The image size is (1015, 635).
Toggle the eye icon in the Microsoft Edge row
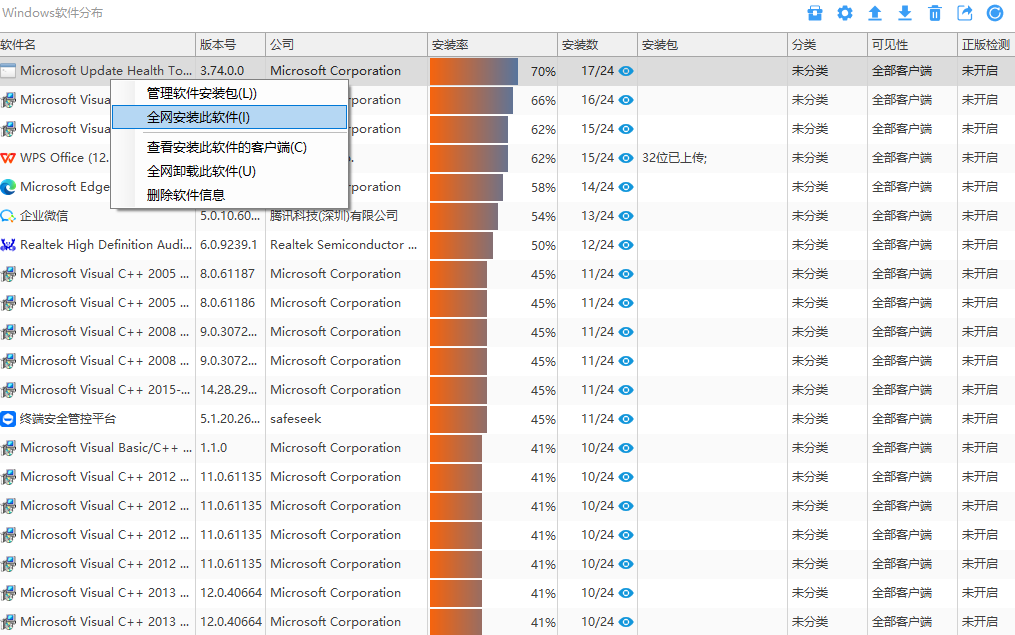tap(626, 187)
